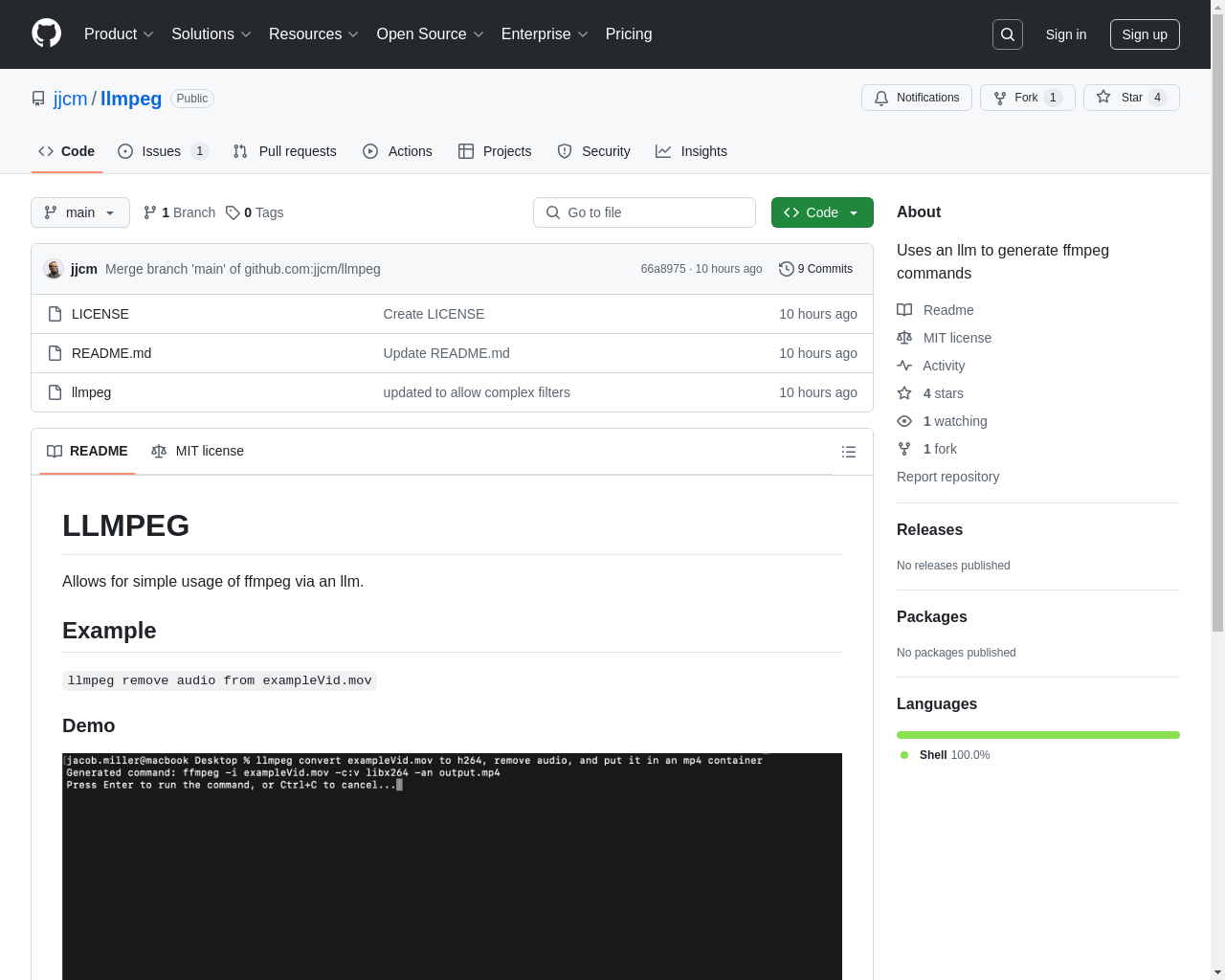Screen dimensions: 1225x980
Task: Open the 'Update README.md' commit message
Action: (447, 353)
